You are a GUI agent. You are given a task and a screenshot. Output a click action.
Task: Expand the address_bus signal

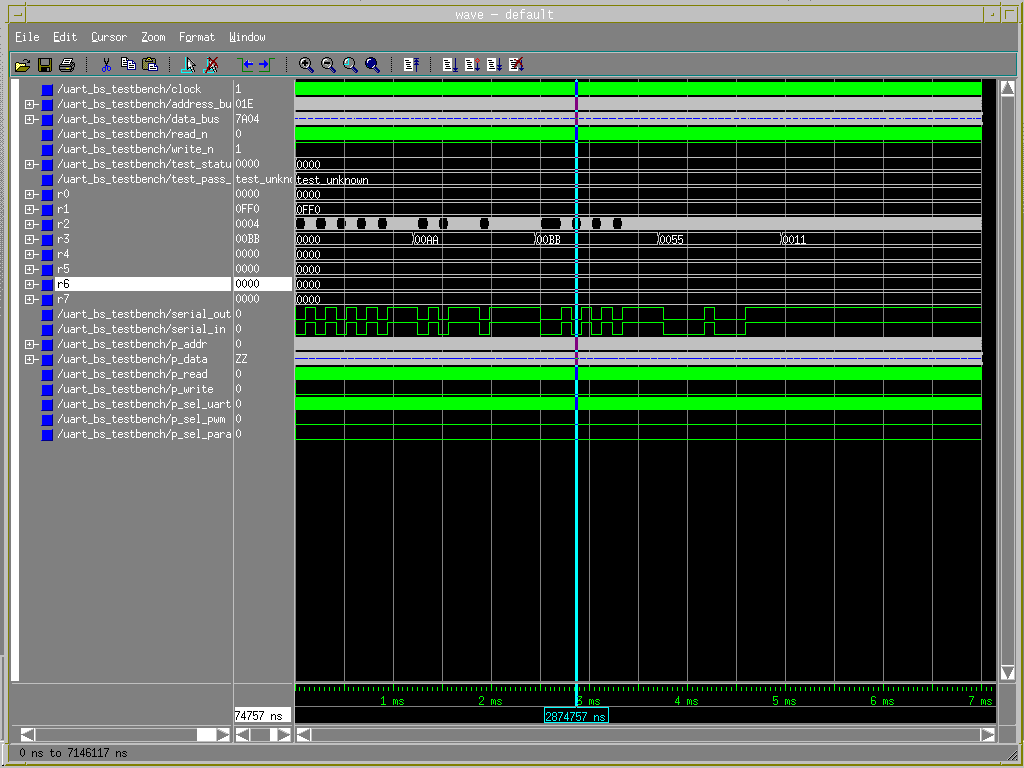point(30,104)
